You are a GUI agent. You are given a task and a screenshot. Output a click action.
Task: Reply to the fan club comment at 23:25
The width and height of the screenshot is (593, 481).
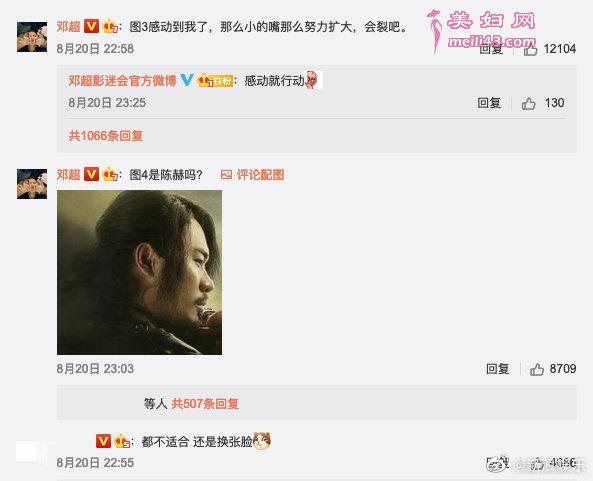[489, 103]
